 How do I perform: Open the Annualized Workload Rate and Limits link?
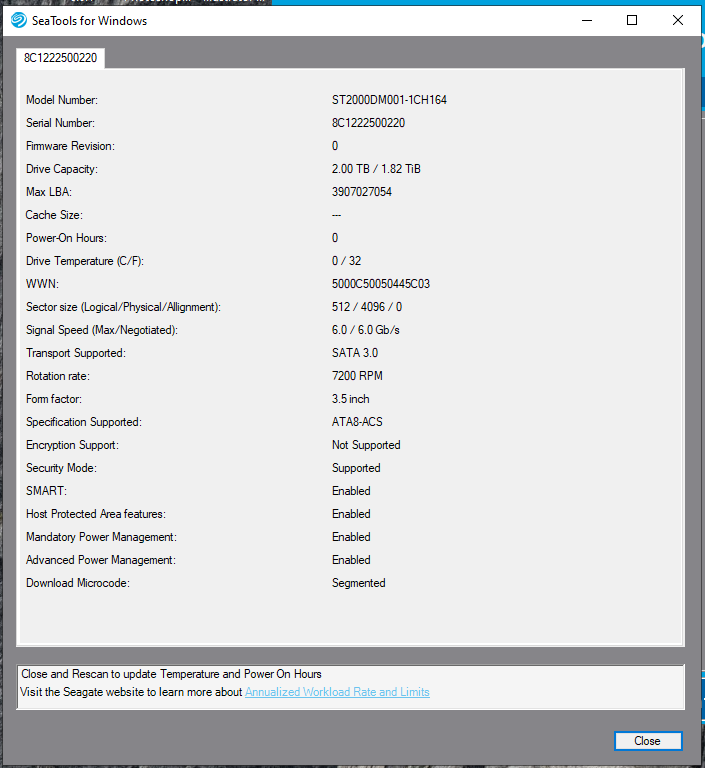(x=337, y=692)
